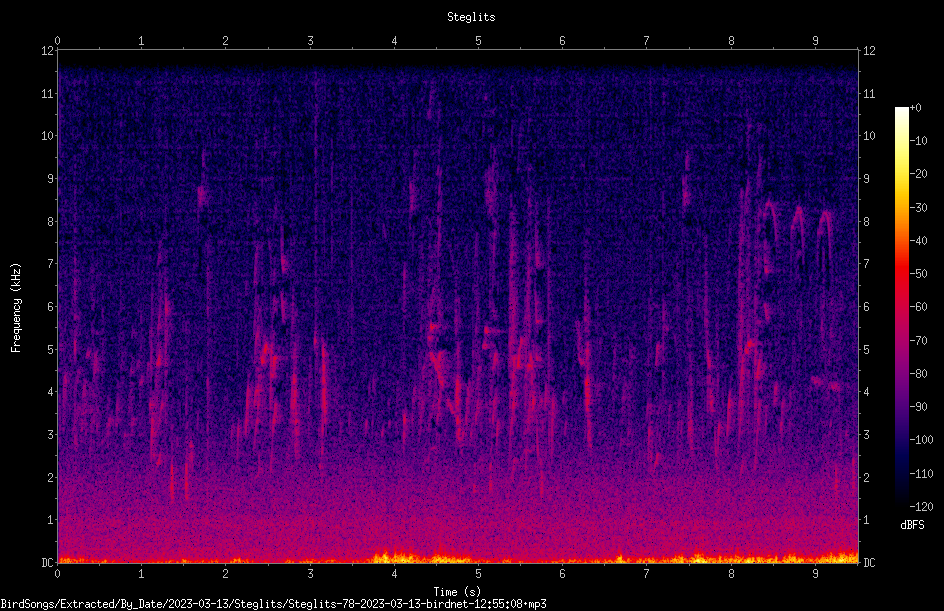Click the 1 second tick on bottom axis
Image resolution: width=944 pixels, height=611 pixels.
[141, 574]
